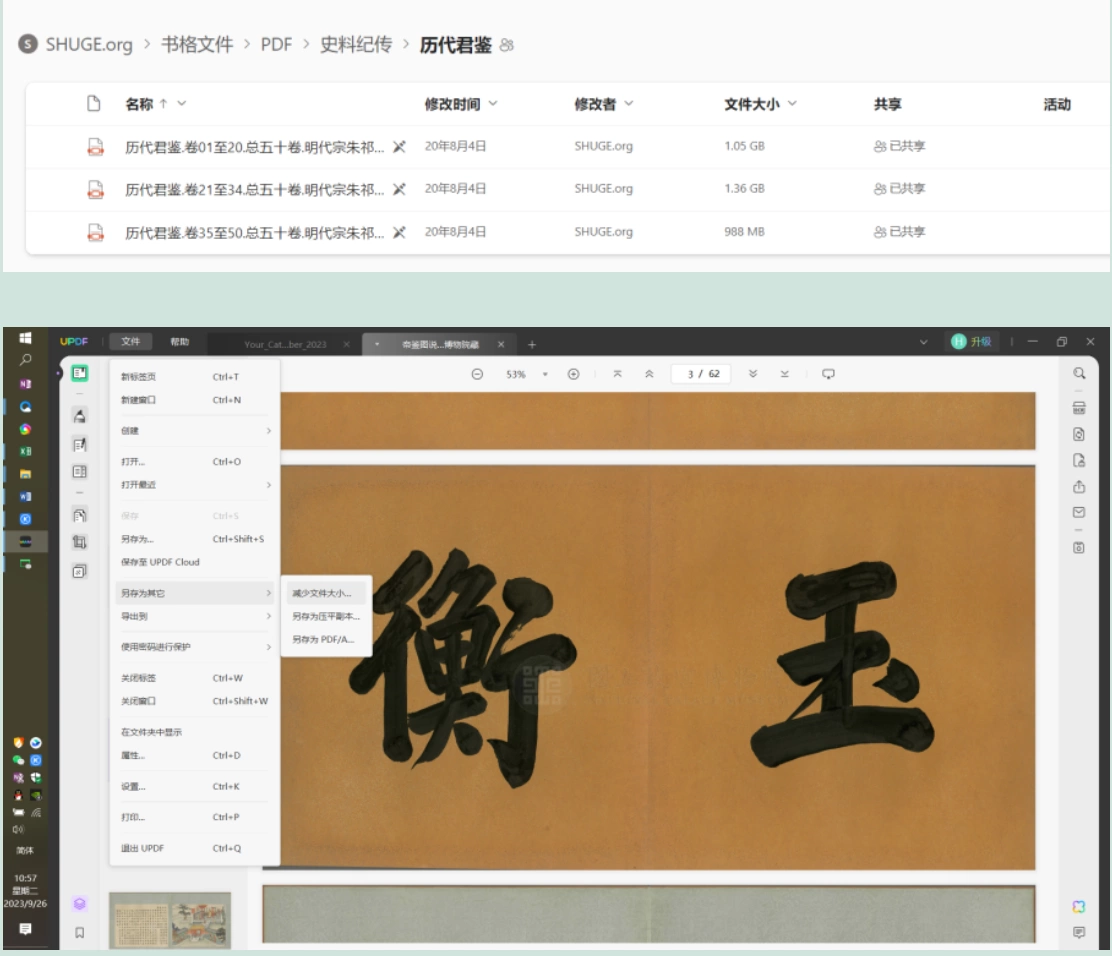
Task: Send PDF by email icon
Action: [1079, 512]
